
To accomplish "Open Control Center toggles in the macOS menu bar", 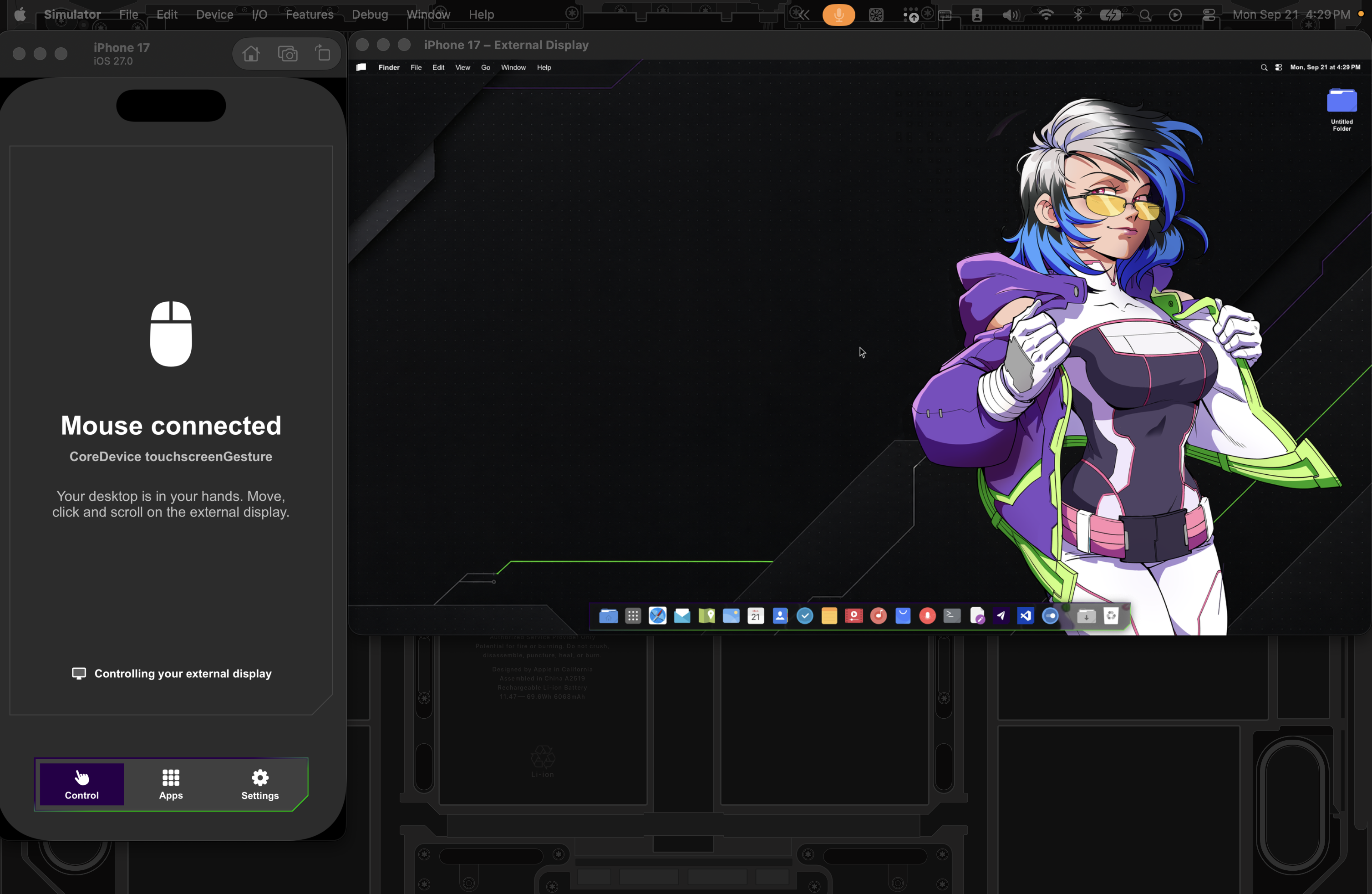I will (1209, 15).
